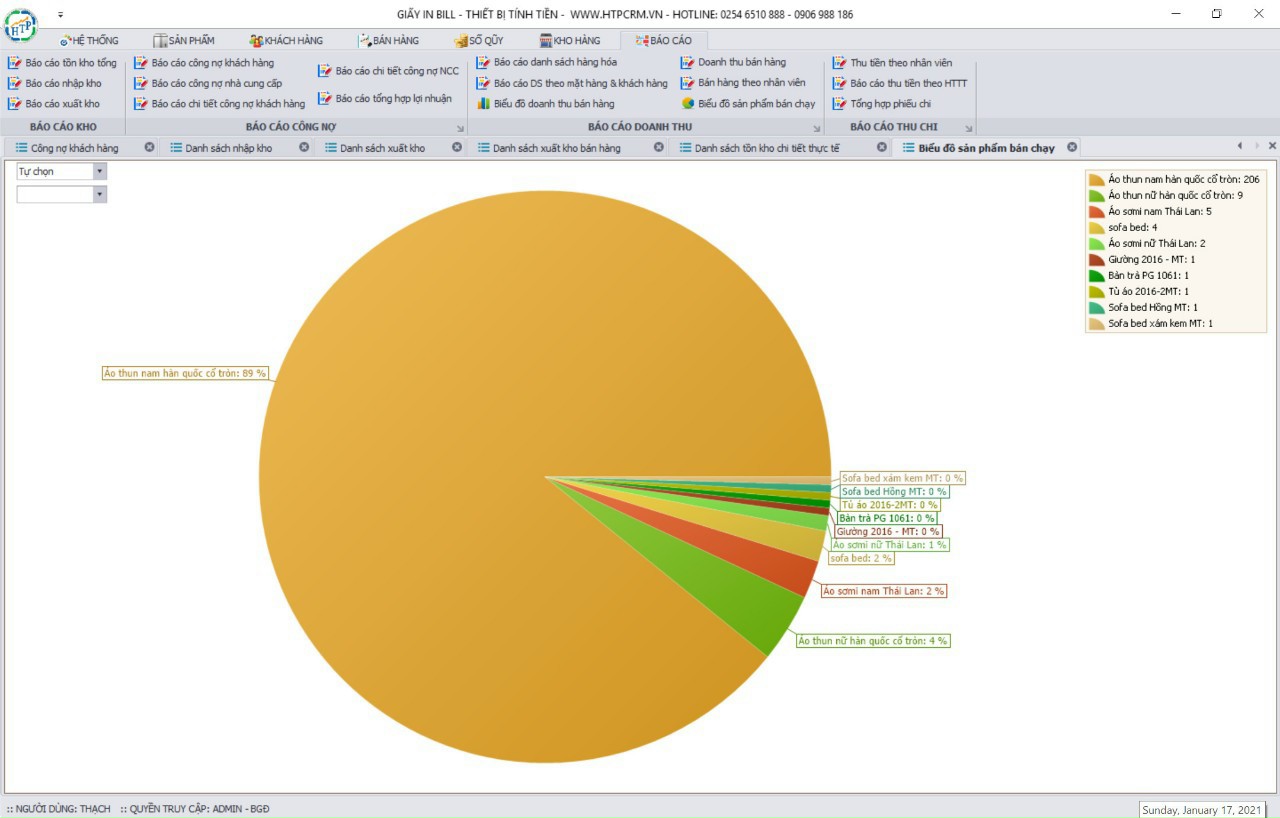Close Danh sách tồn kho chi tiết thực tế tab
The height and width of the screenshot is (818, 1280).
[882, 147]
